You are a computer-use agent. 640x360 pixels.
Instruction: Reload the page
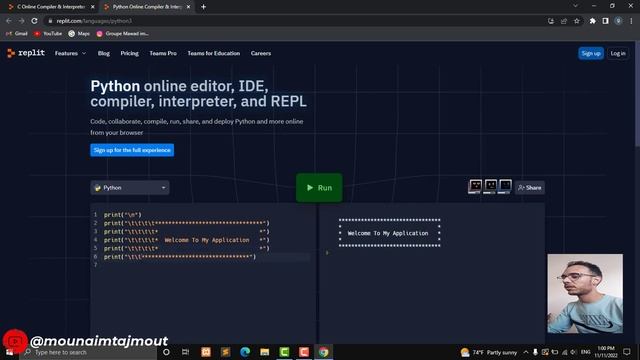[x=34, y=21]
